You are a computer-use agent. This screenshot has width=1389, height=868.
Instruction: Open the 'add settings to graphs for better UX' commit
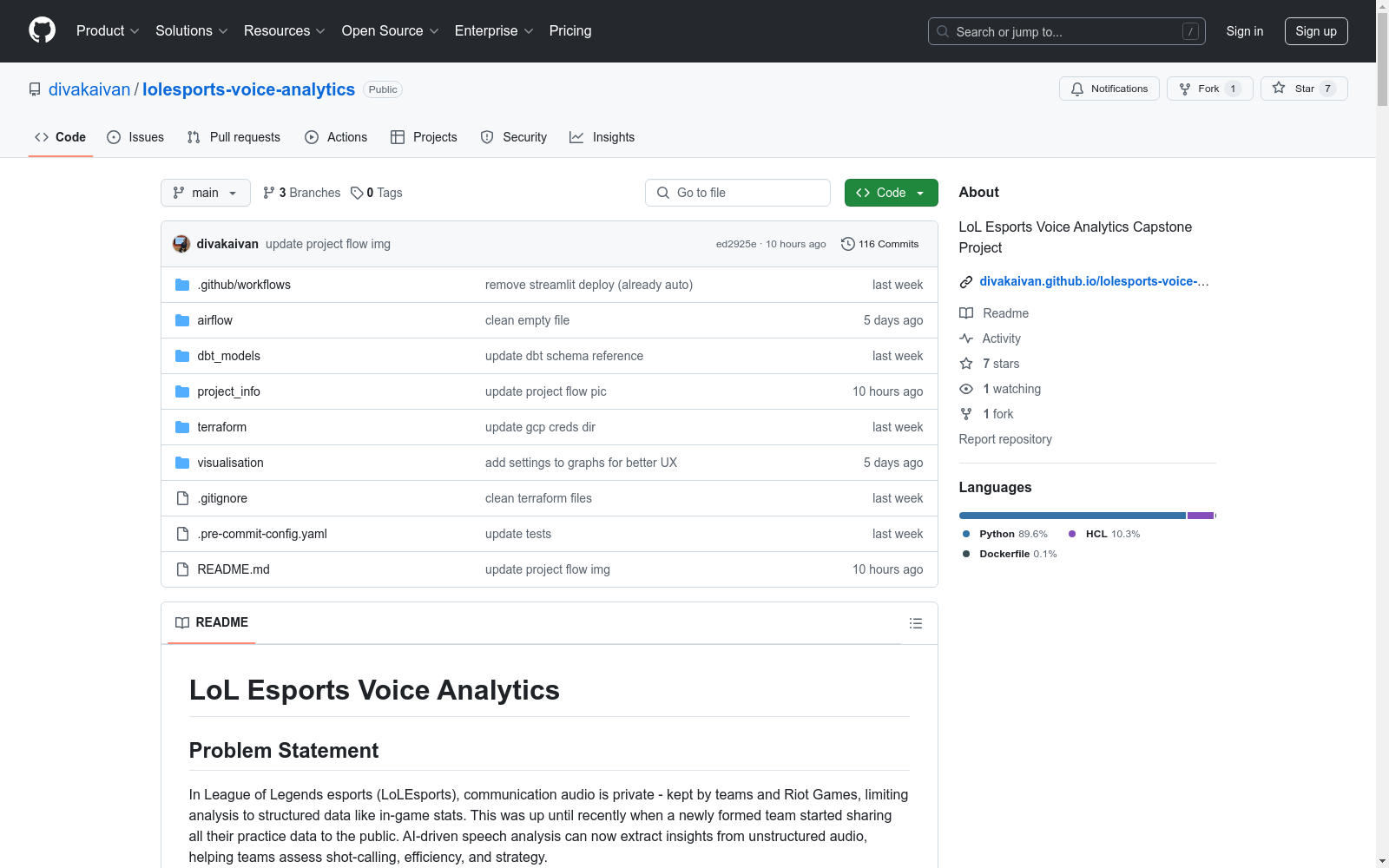(x=581, y=463)
